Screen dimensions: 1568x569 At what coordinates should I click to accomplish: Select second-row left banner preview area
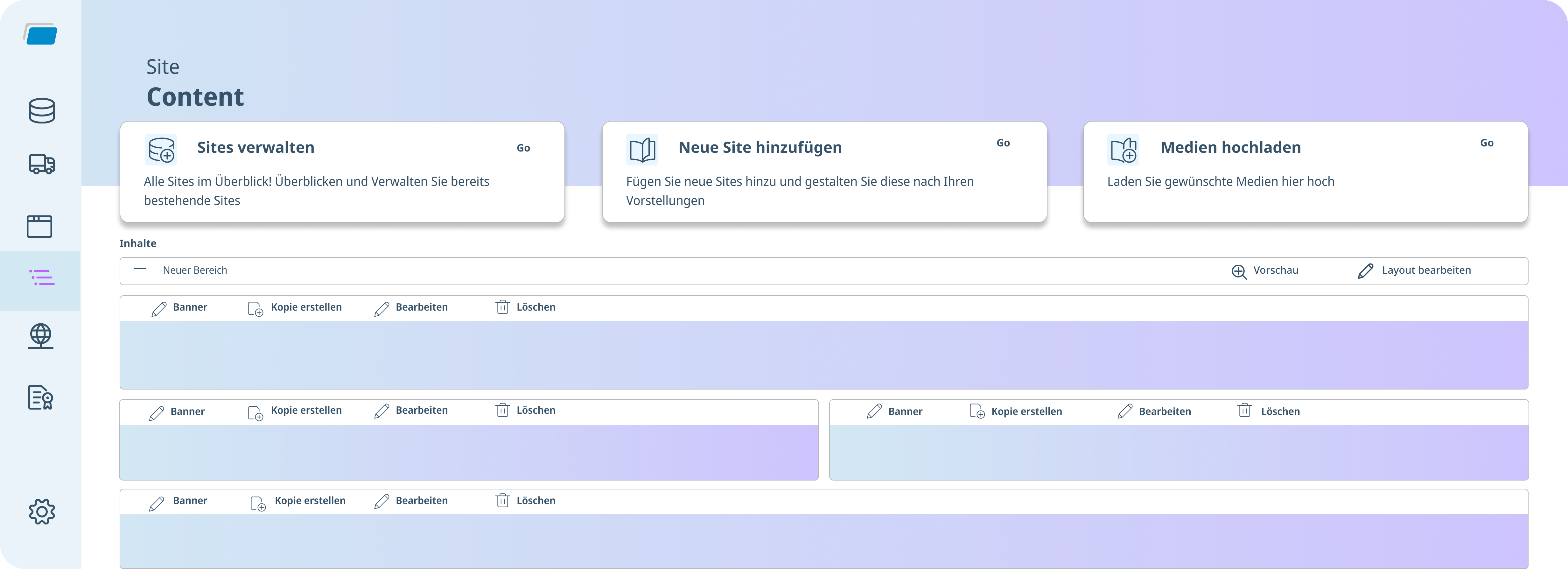click(x=469, y=452)
